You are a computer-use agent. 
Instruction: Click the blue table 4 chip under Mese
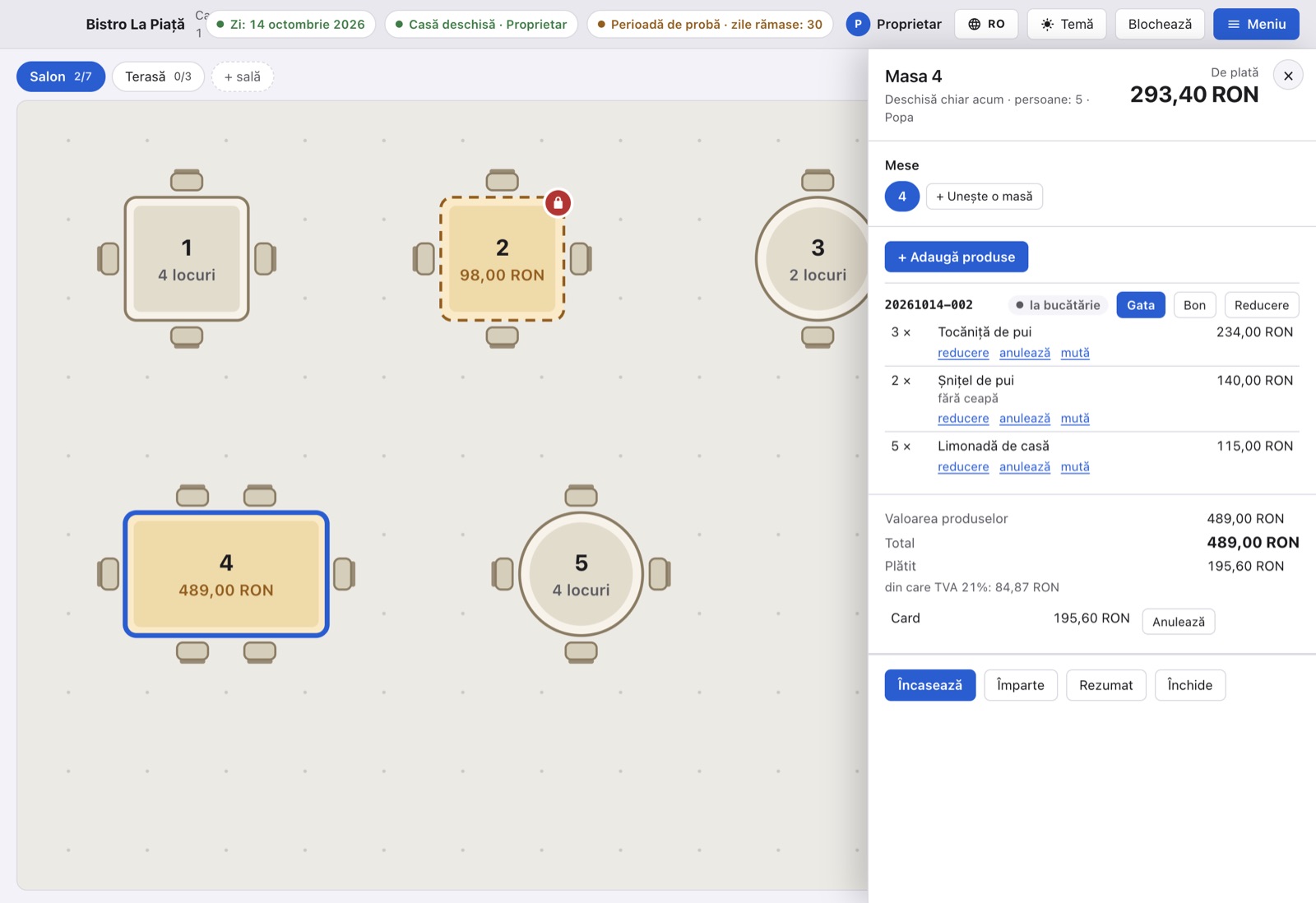click(x=902, y=197)
